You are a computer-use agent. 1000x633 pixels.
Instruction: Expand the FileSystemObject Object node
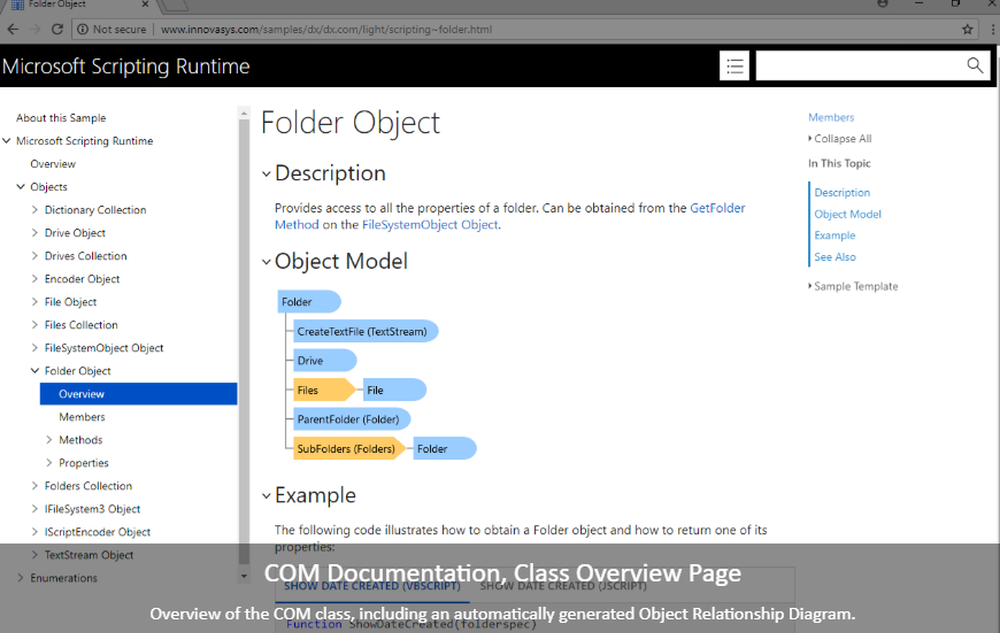coord(35,347)
